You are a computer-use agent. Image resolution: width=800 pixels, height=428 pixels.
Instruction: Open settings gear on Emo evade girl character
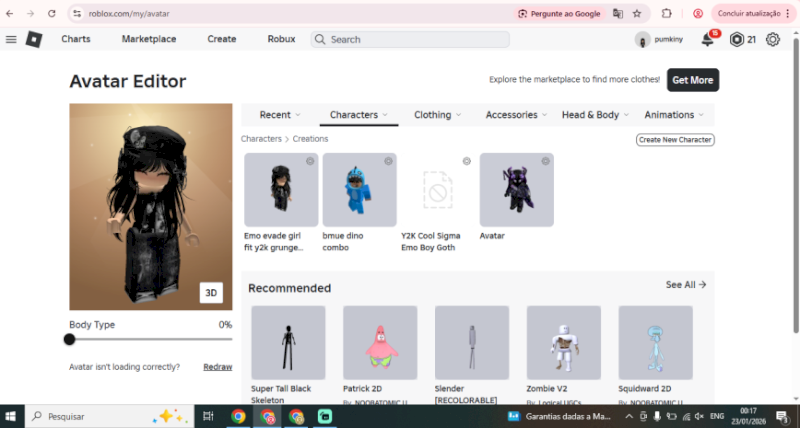(x=310, y=161)
